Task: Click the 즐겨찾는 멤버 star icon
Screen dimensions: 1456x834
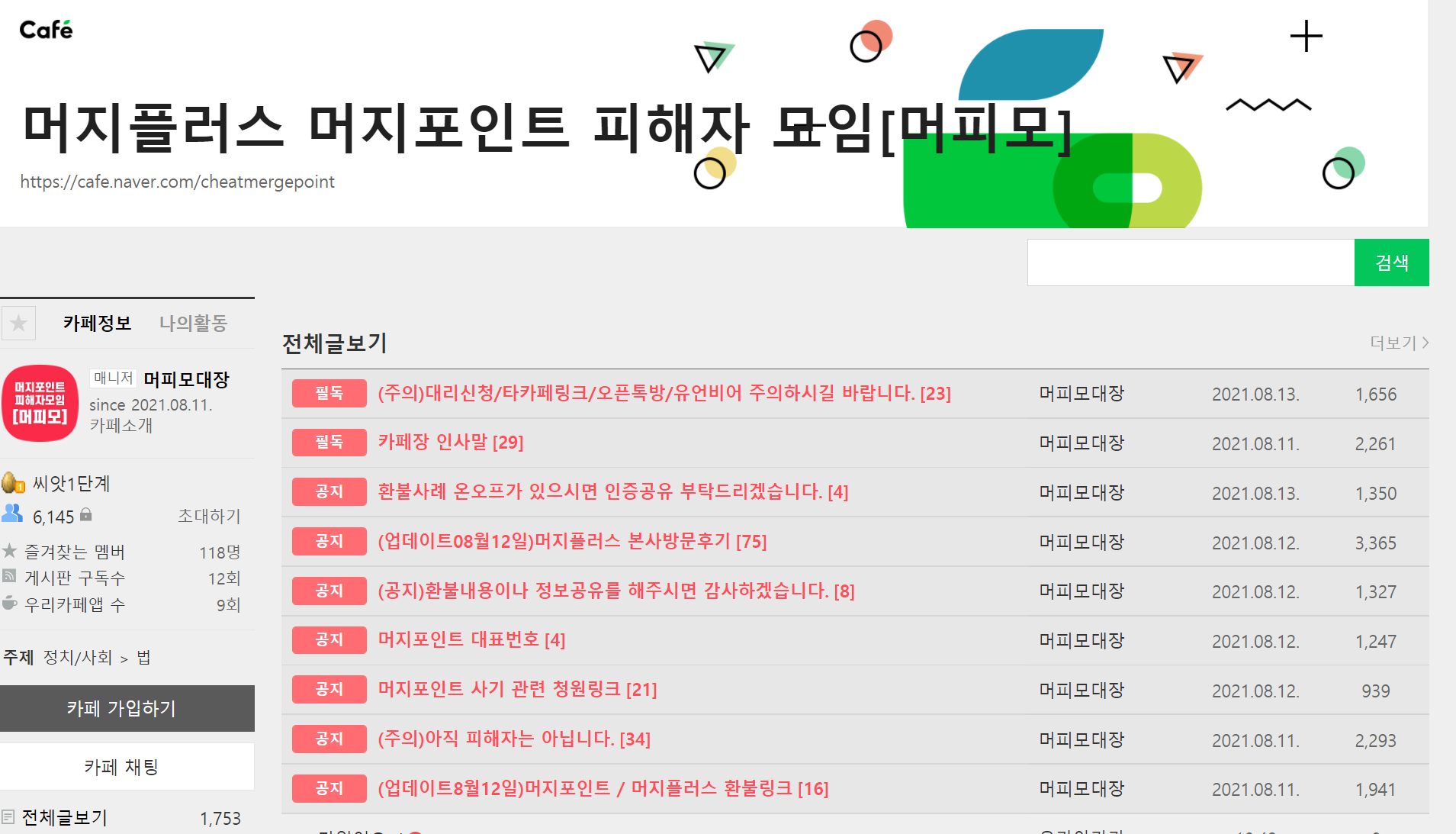Action: [9, 550]
